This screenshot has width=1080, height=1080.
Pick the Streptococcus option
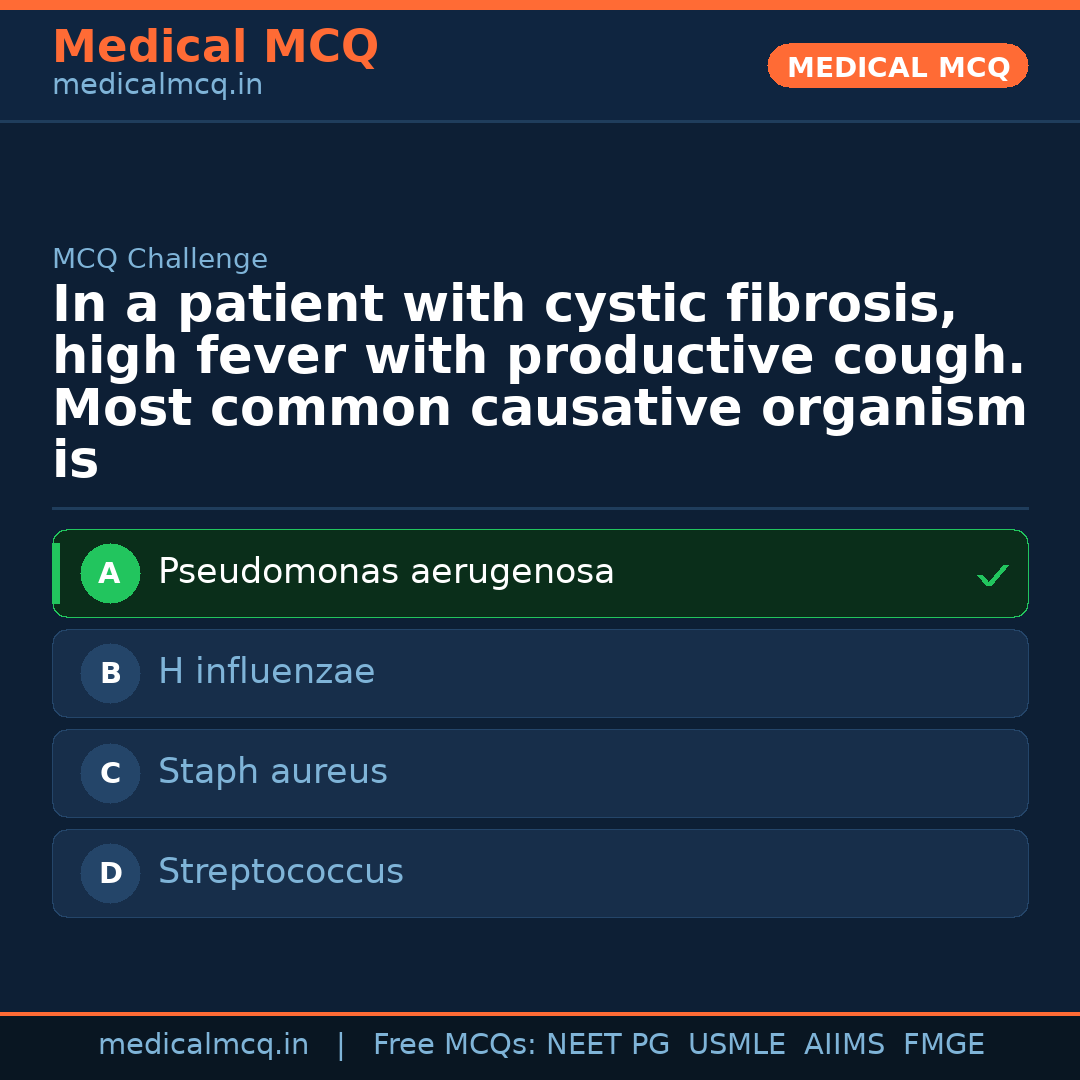point(280,873)
